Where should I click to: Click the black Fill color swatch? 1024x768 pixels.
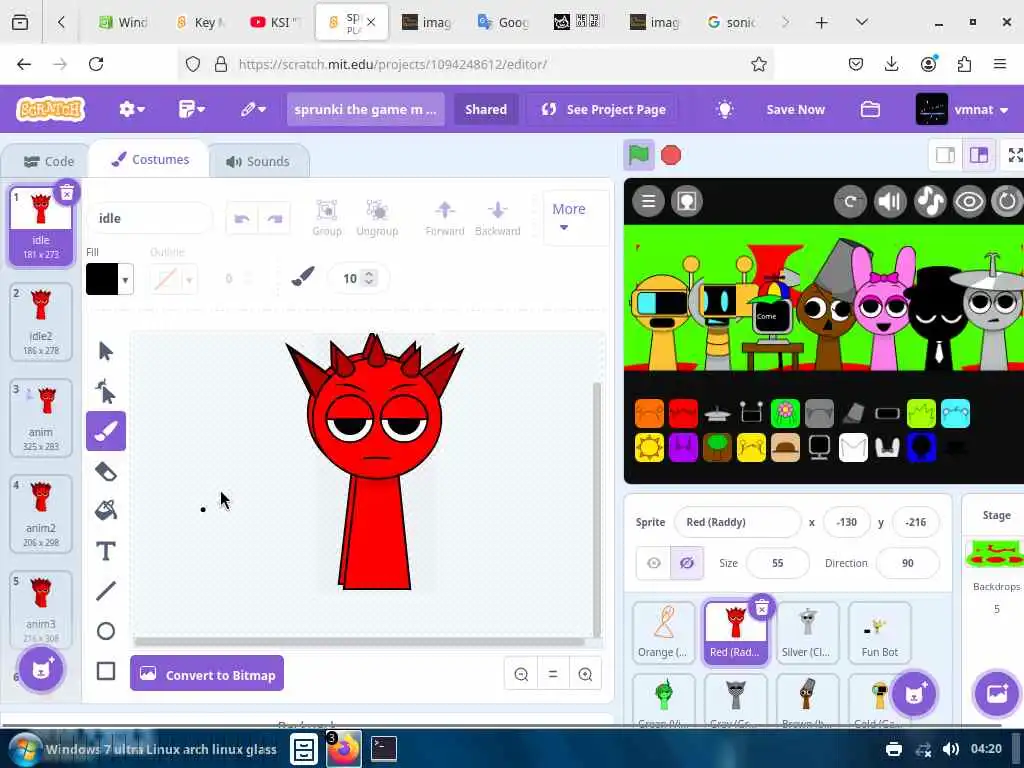[x=102, y=280]
